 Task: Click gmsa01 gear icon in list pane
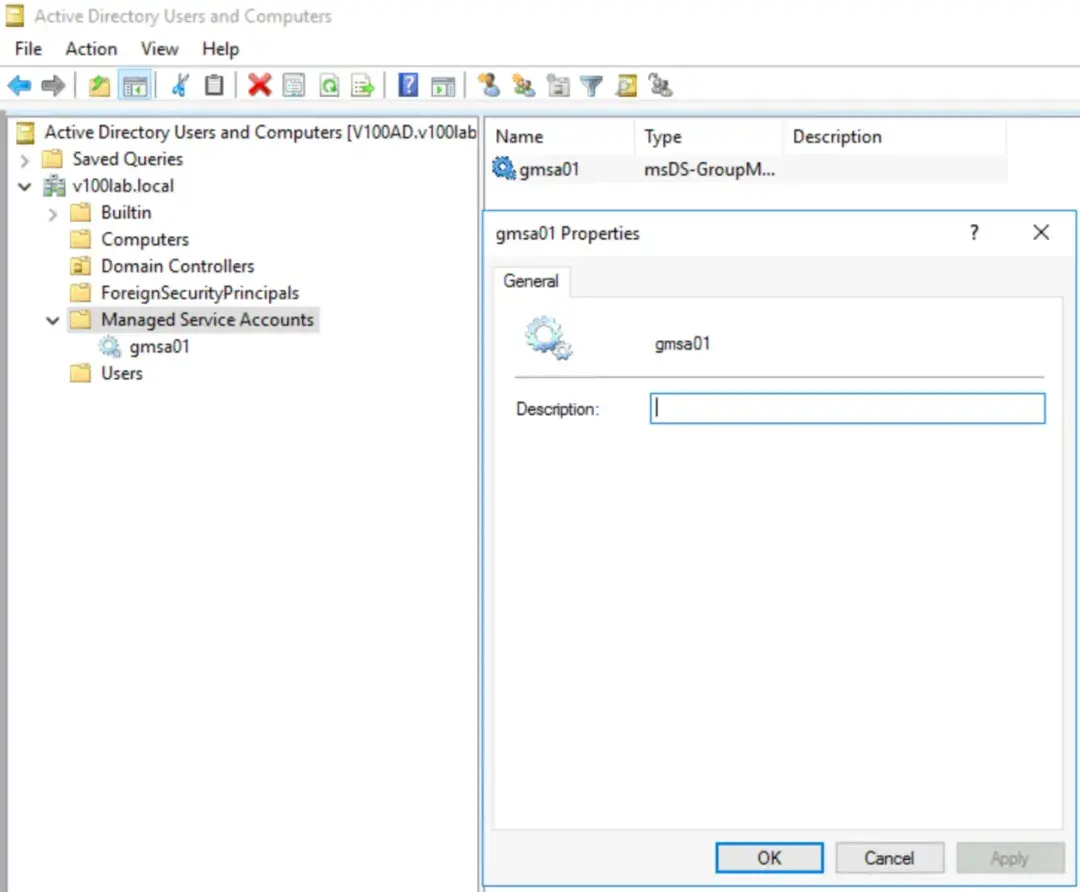click(x=503, y=169)
